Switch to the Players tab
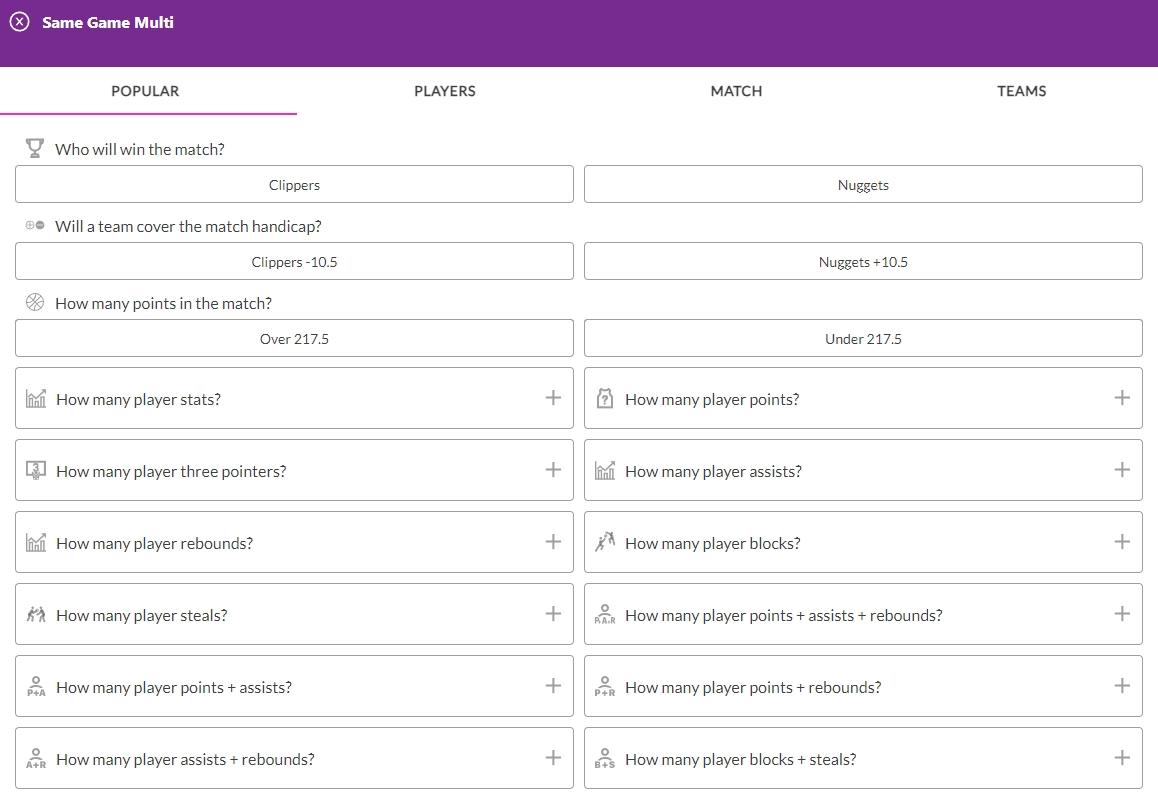1158x802 pixels. [444, 91]
